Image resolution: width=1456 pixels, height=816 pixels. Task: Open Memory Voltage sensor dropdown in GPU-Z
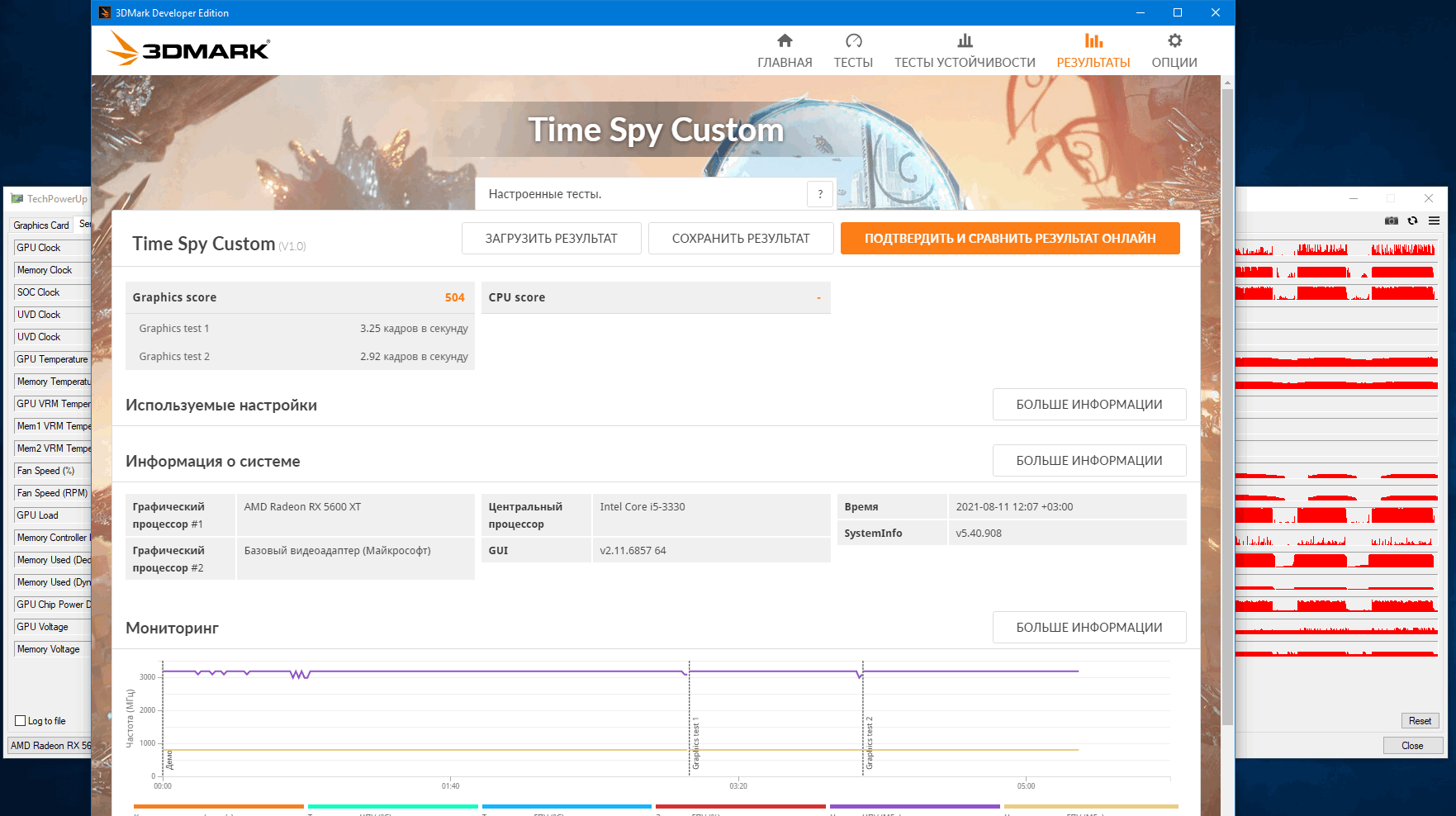tap(52, 649)
